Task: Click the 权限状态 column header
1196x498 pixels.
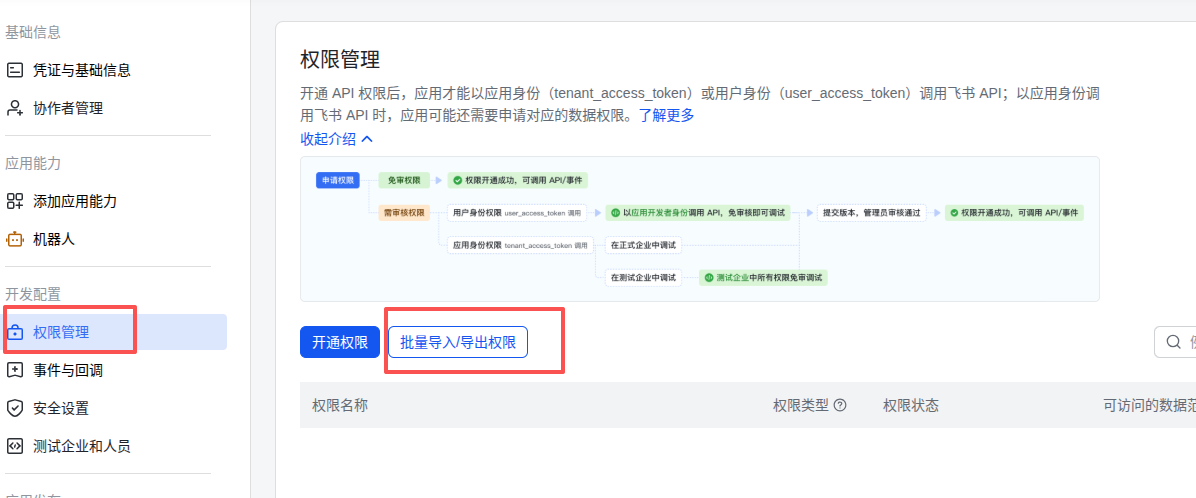Action: 911,406
